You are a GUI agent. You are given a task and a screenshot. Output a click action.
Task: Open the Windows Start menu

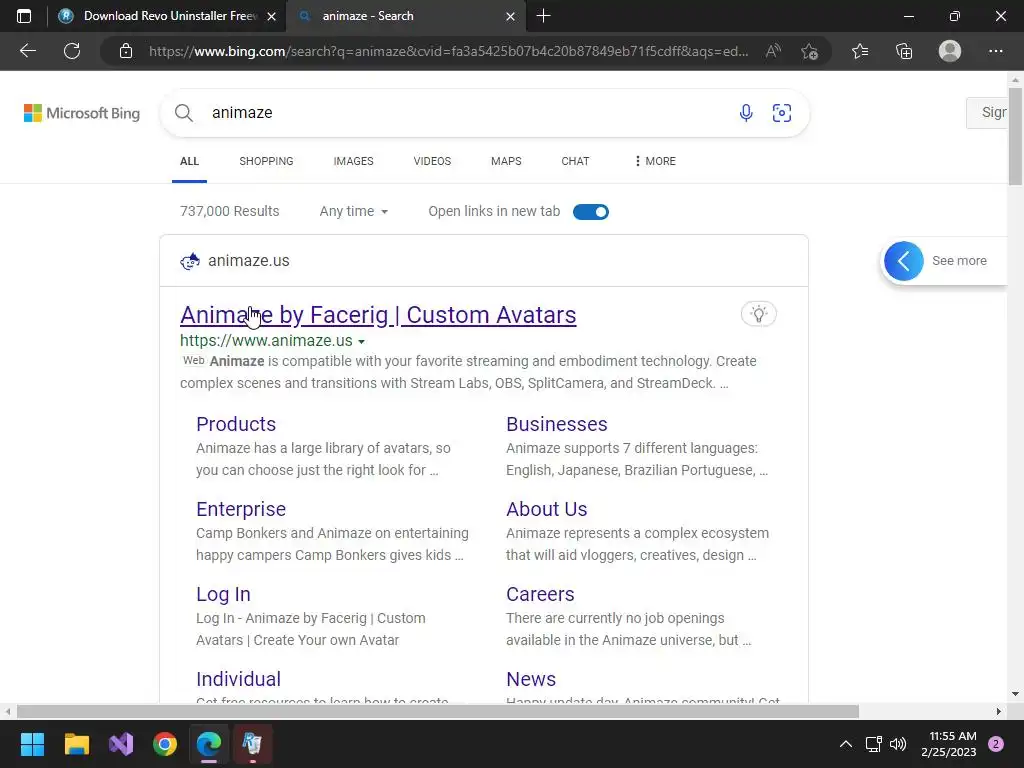[32, 744]
